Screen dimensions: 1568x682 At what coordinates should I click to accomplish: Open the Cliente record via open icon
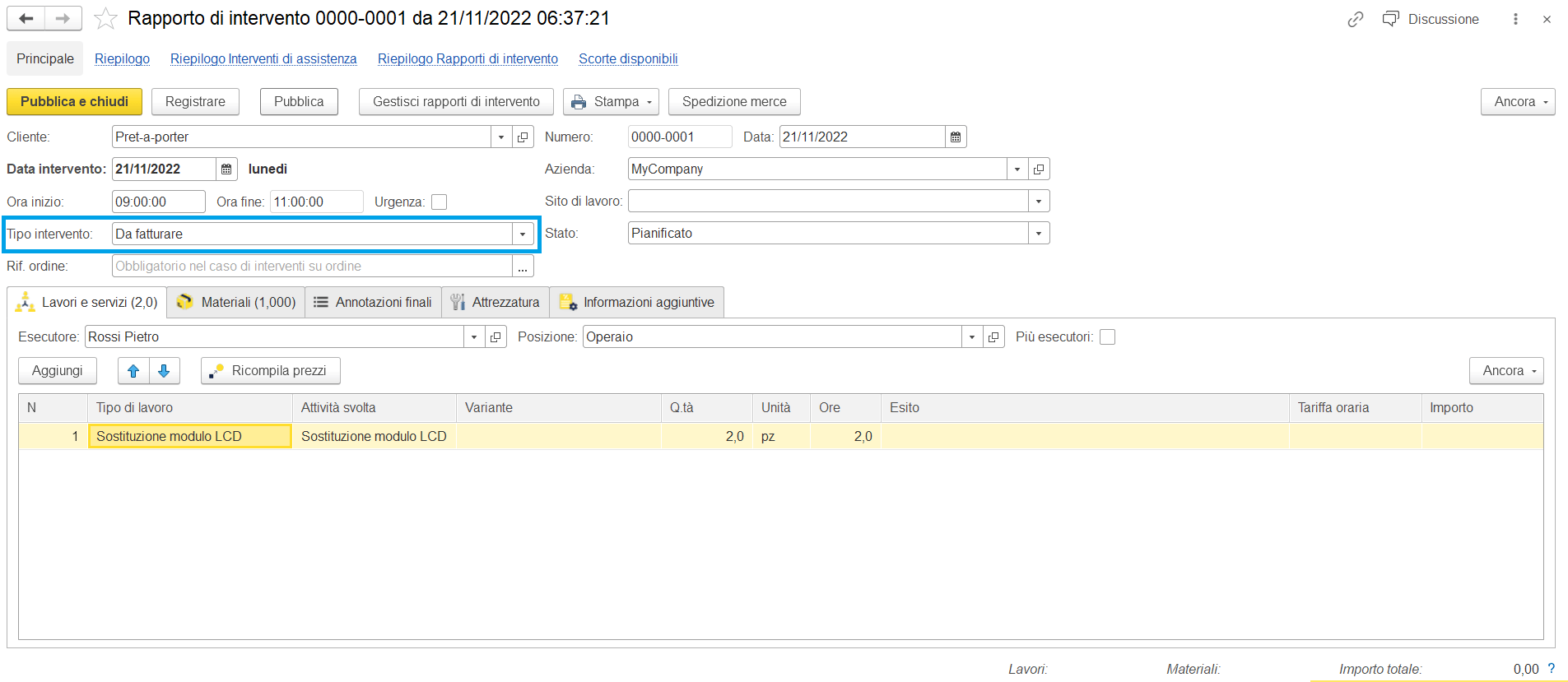[523, 137]
